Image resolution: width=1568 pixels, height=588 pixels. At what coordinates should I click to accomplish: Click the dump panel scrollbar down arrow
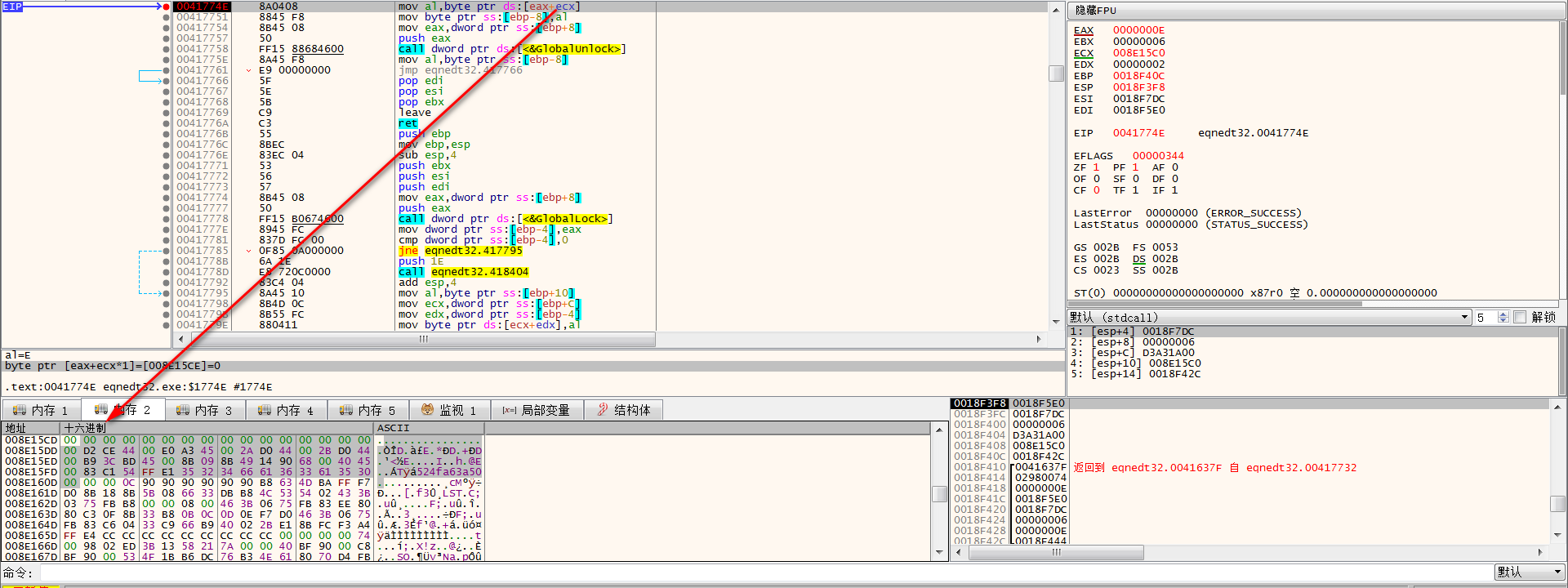tap(940, 553)
